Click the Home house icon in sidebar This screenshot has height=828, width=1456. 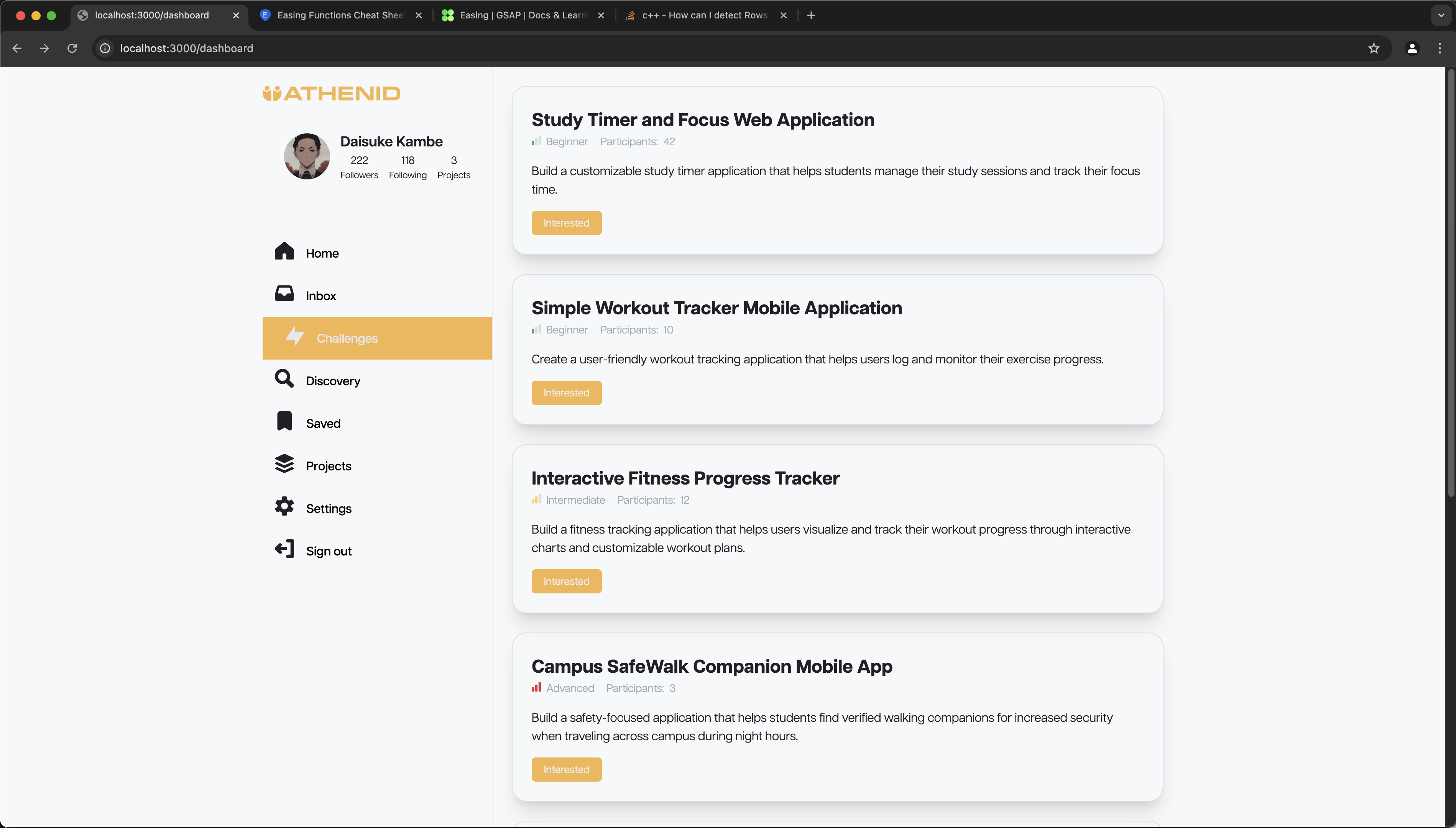284,251
